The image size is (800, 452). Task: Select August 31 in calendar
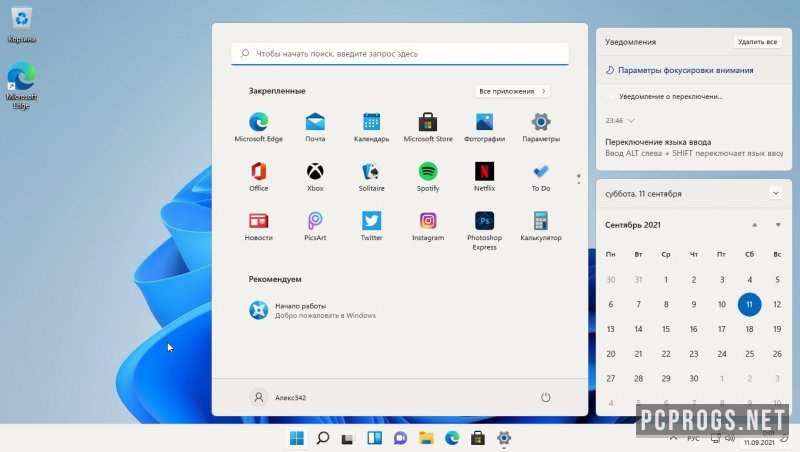tap(638, 280)
